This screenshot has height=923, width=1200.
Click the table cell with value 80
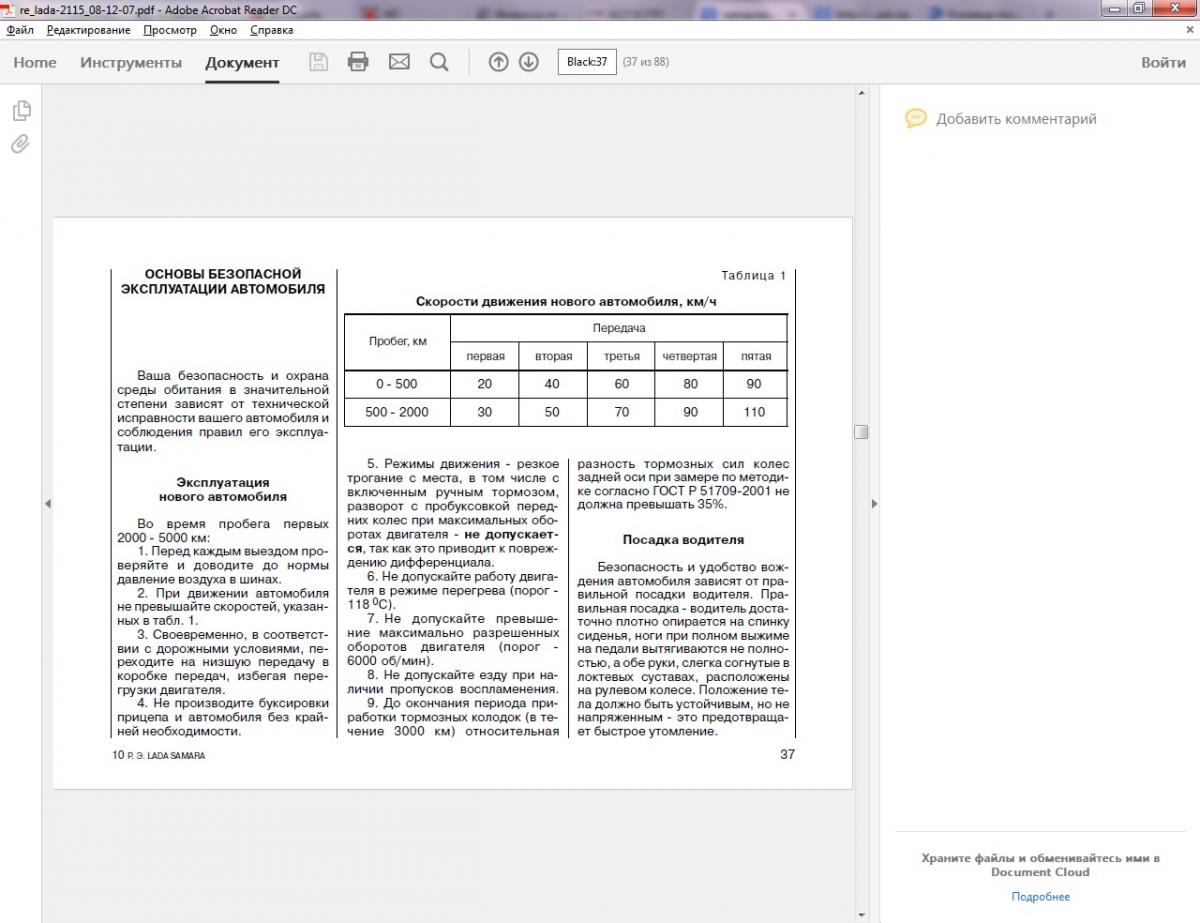pyautogui.click(x=689, y=384)
